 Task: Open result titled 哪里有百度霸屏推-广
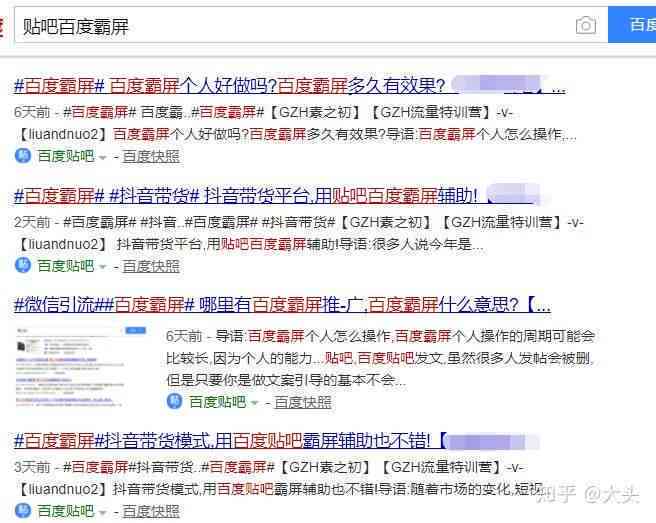point(282,305)
